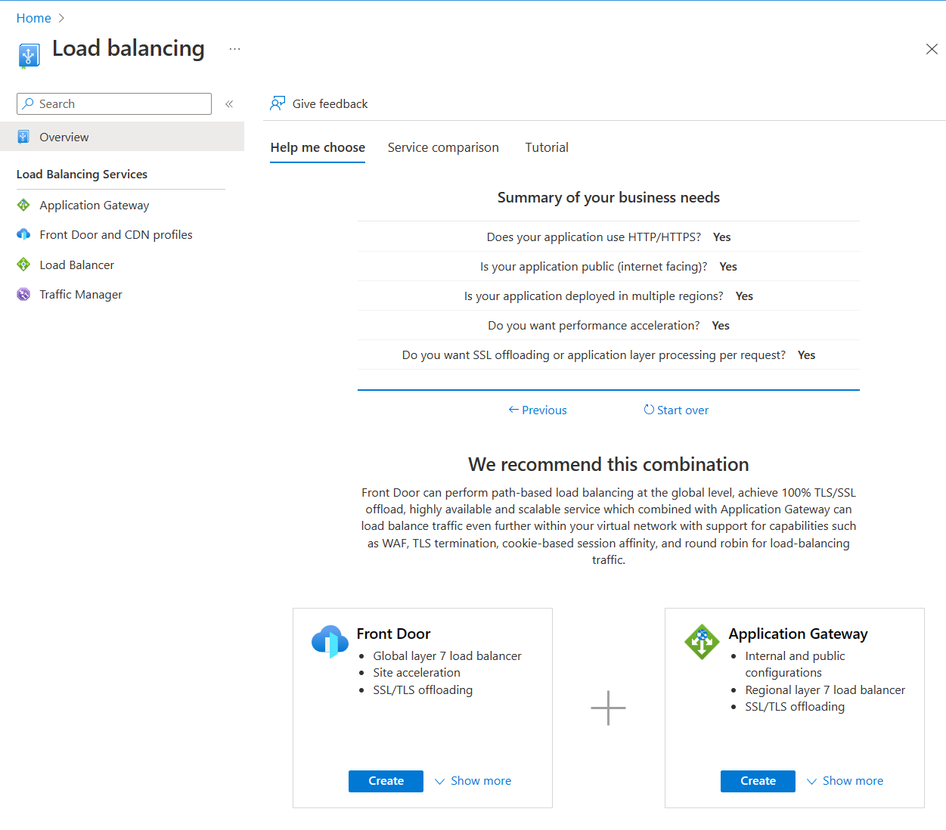This screenshot has height=830, width=946.
Task: Click 'Does your application use HTTP/HTTPS?' question
Action: tap(594, 237)
